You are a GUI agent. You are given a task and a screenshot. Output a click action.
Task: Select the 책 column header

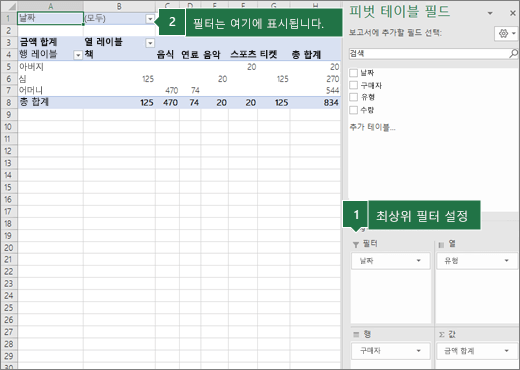(119, 54)
